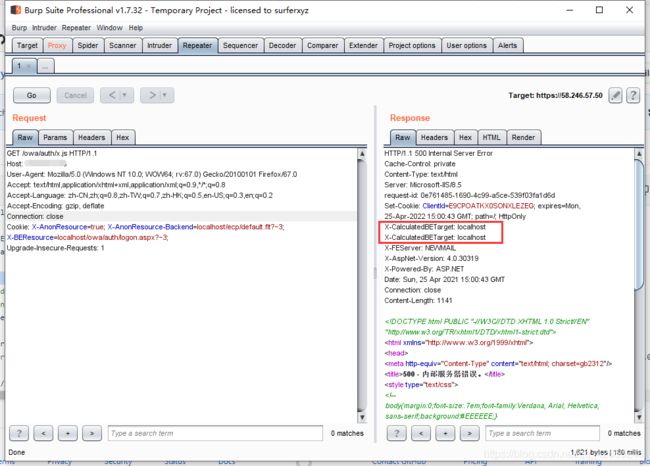Switch to the Decoder tab

(282, 46)
